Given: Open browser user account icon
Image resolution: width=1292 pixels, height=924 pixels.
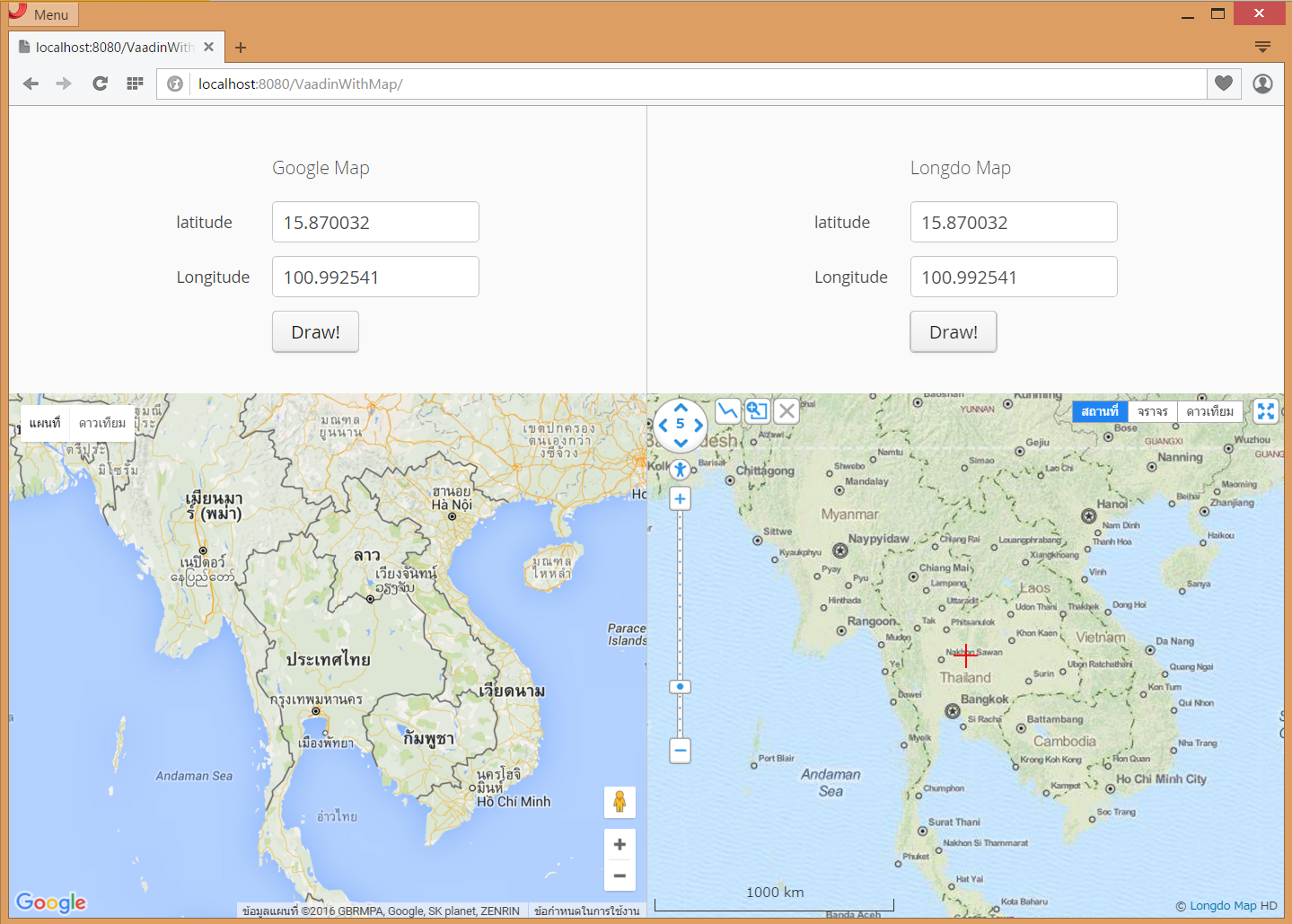Looking at the screenshot, I should [1262, 84].
